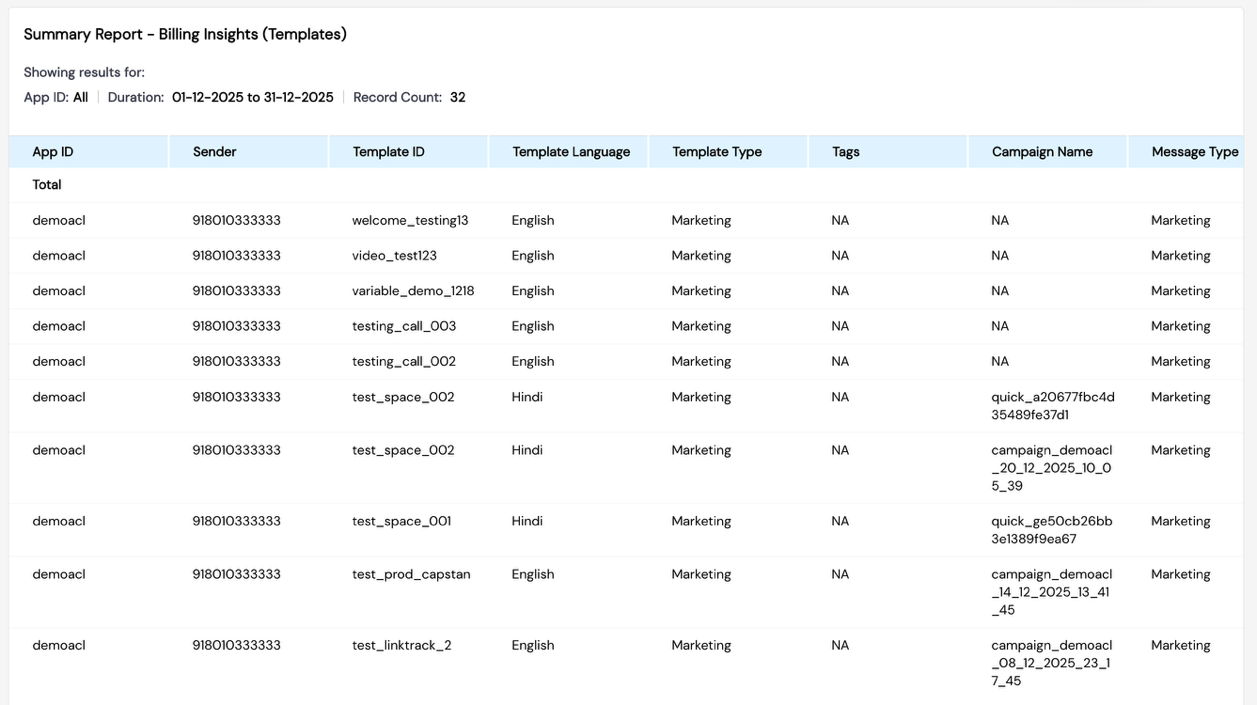The height and width of the screenshot is (705, 1257).
Task: Click Message Type Marketing in video_test123 row
Action: (1181, 256)
